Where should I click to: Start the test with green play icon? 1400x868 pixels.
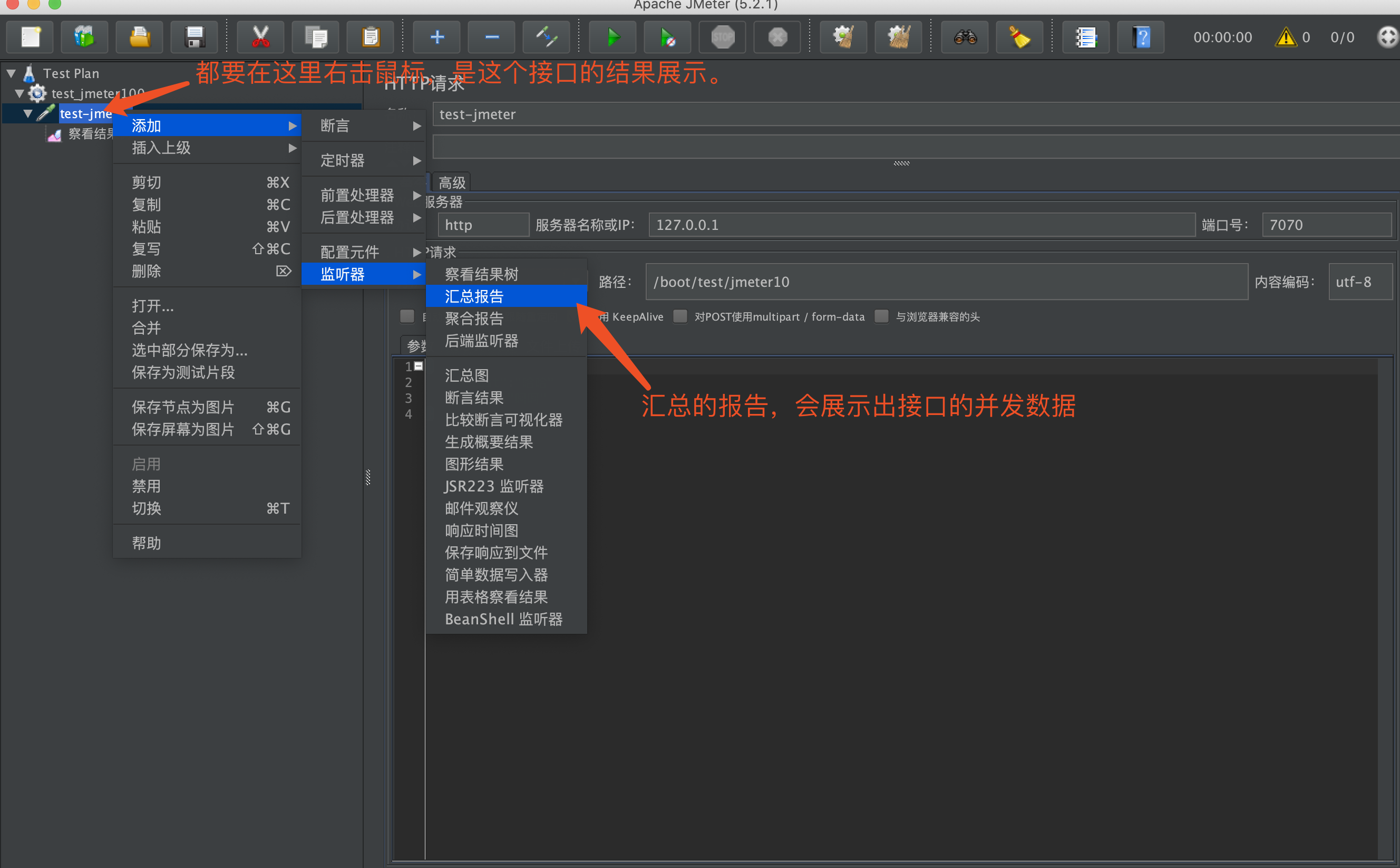coord(613,37)
